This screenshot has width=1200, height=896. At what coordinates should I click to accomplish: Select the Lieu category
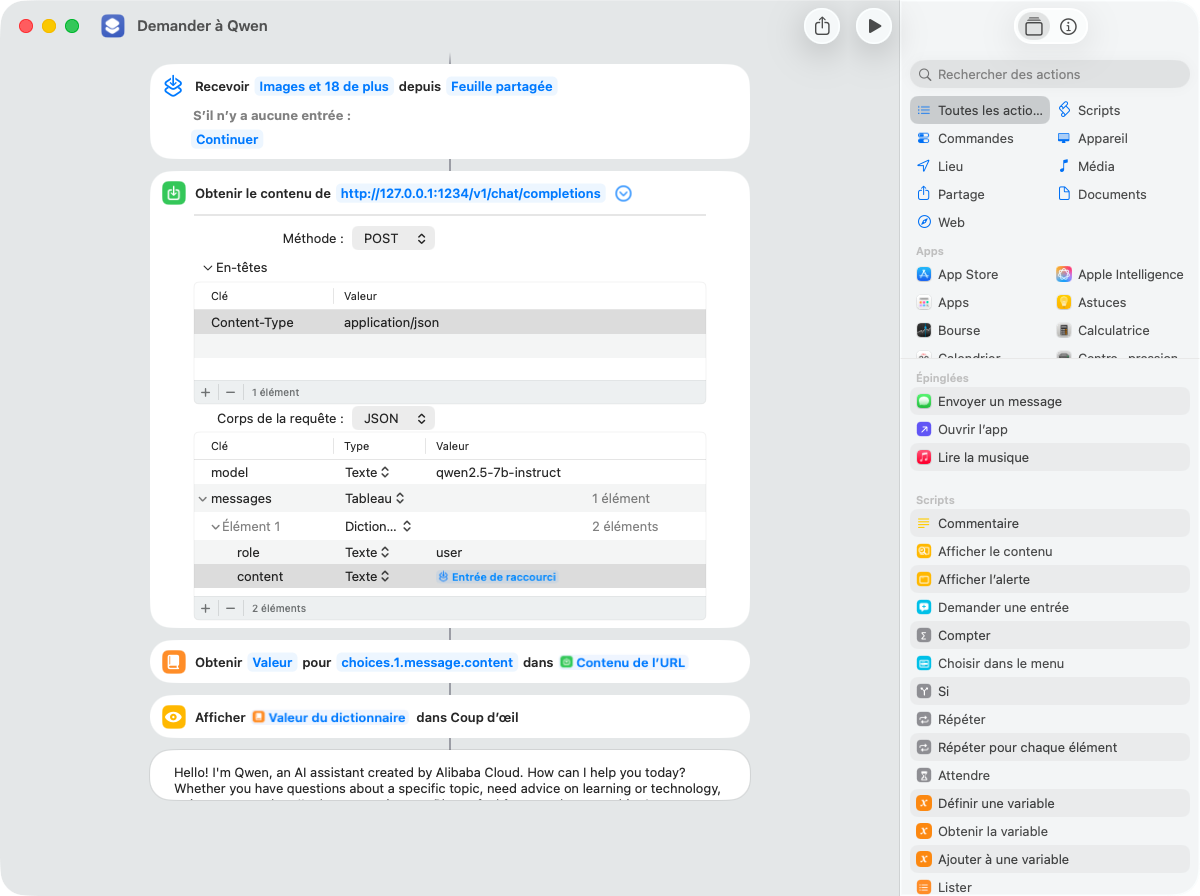pyautogui.click(x=940, y=166)
